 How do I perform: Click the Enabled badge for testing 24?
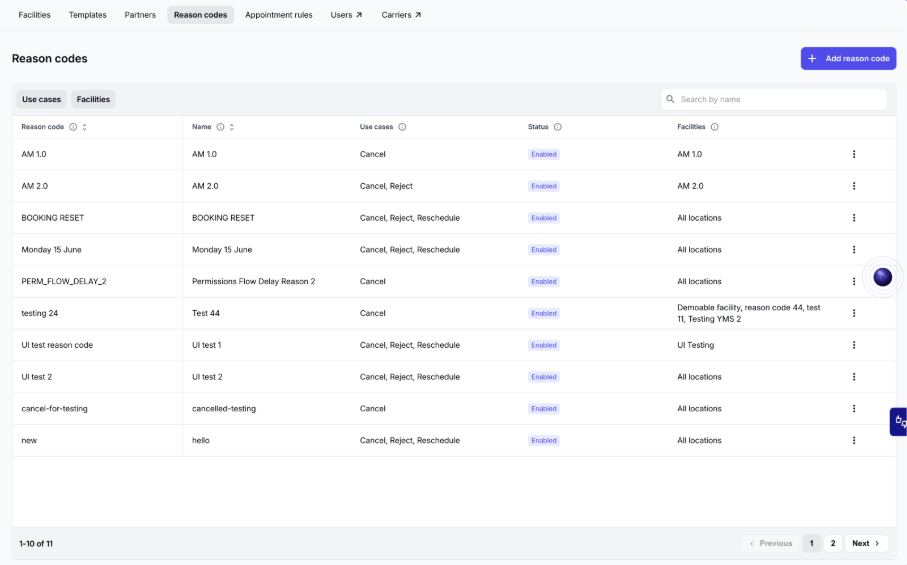click(x=544, y=313)
